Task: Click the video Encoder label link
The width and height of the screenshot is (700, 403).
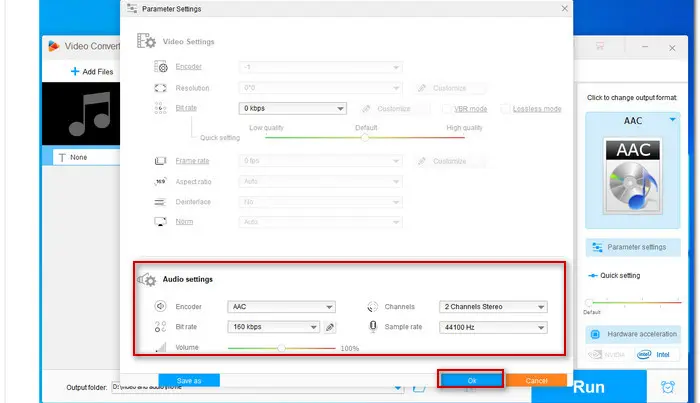Action: point(188,66)
